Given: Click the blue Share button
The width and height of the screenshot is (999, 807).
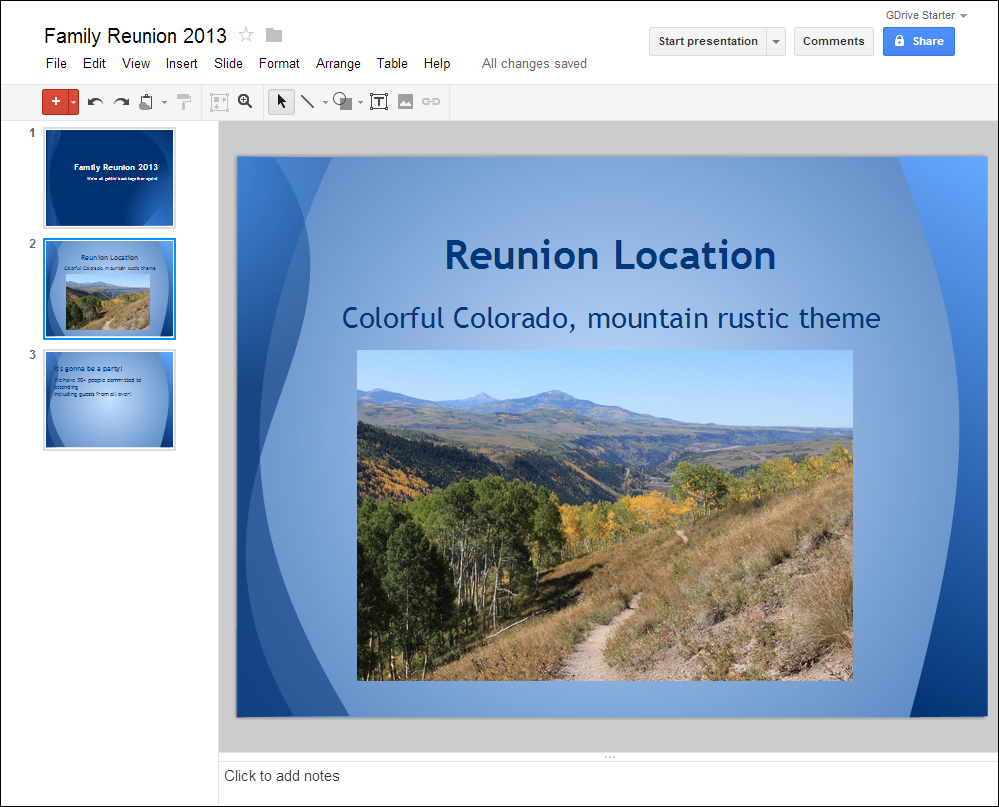Looking at the screenshot, I should click(918, 42).
